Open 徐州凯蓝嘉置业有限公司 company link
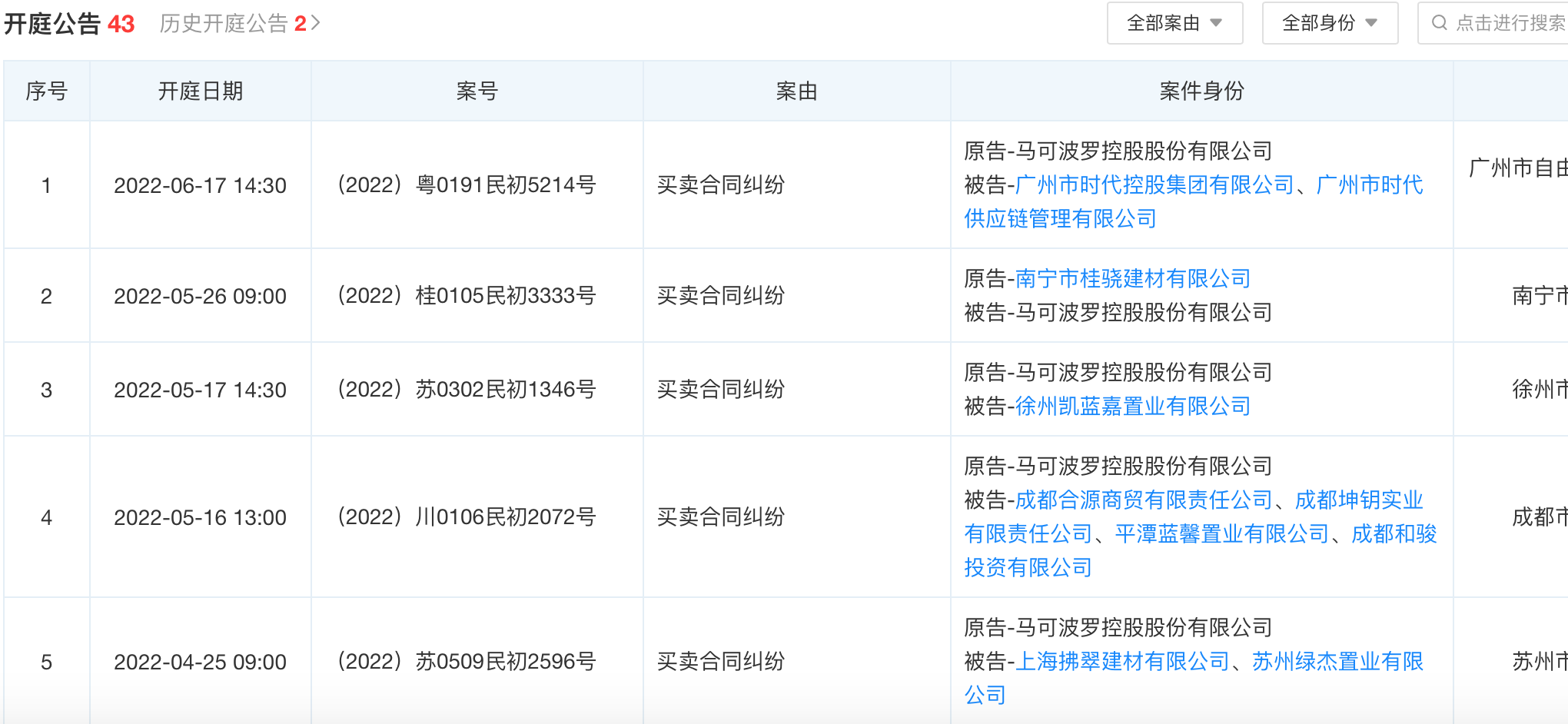The height and width of the screenshot is (724, 1568). [1132, 407]
